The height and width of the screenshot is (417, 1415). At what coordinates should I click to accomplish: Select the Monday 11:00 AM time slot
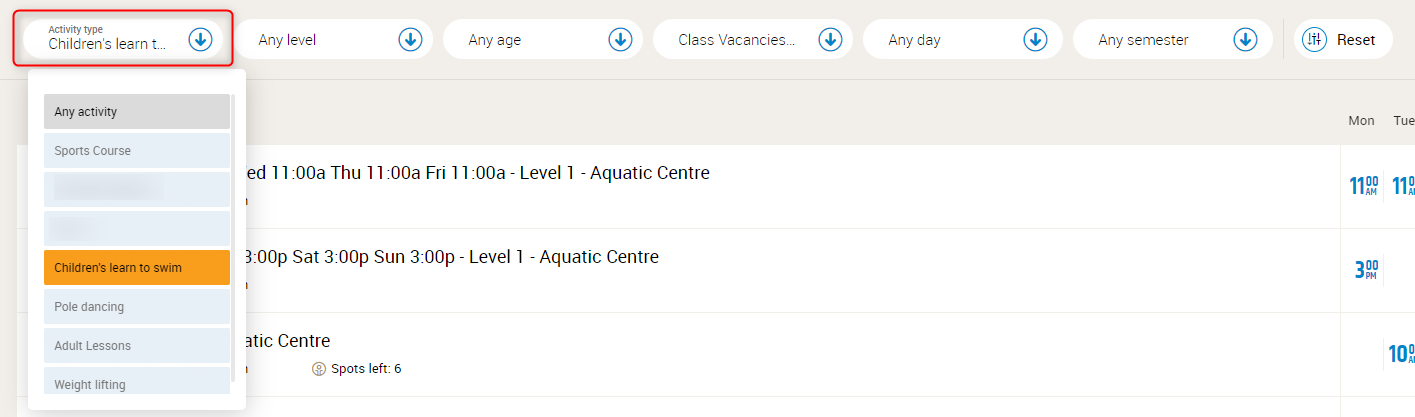(1363, 186)
